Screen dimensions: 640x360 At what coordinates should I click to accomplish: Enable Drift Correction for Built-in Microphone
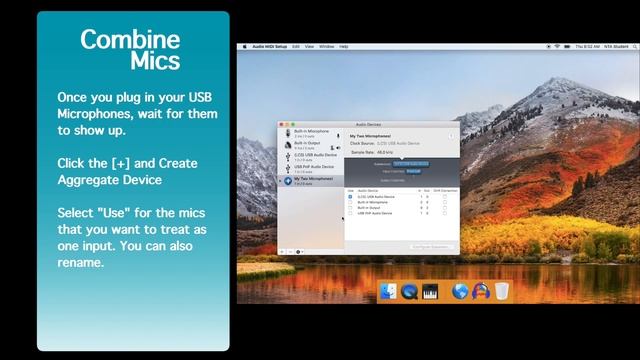pyautogui.click(x=445, y=202)
